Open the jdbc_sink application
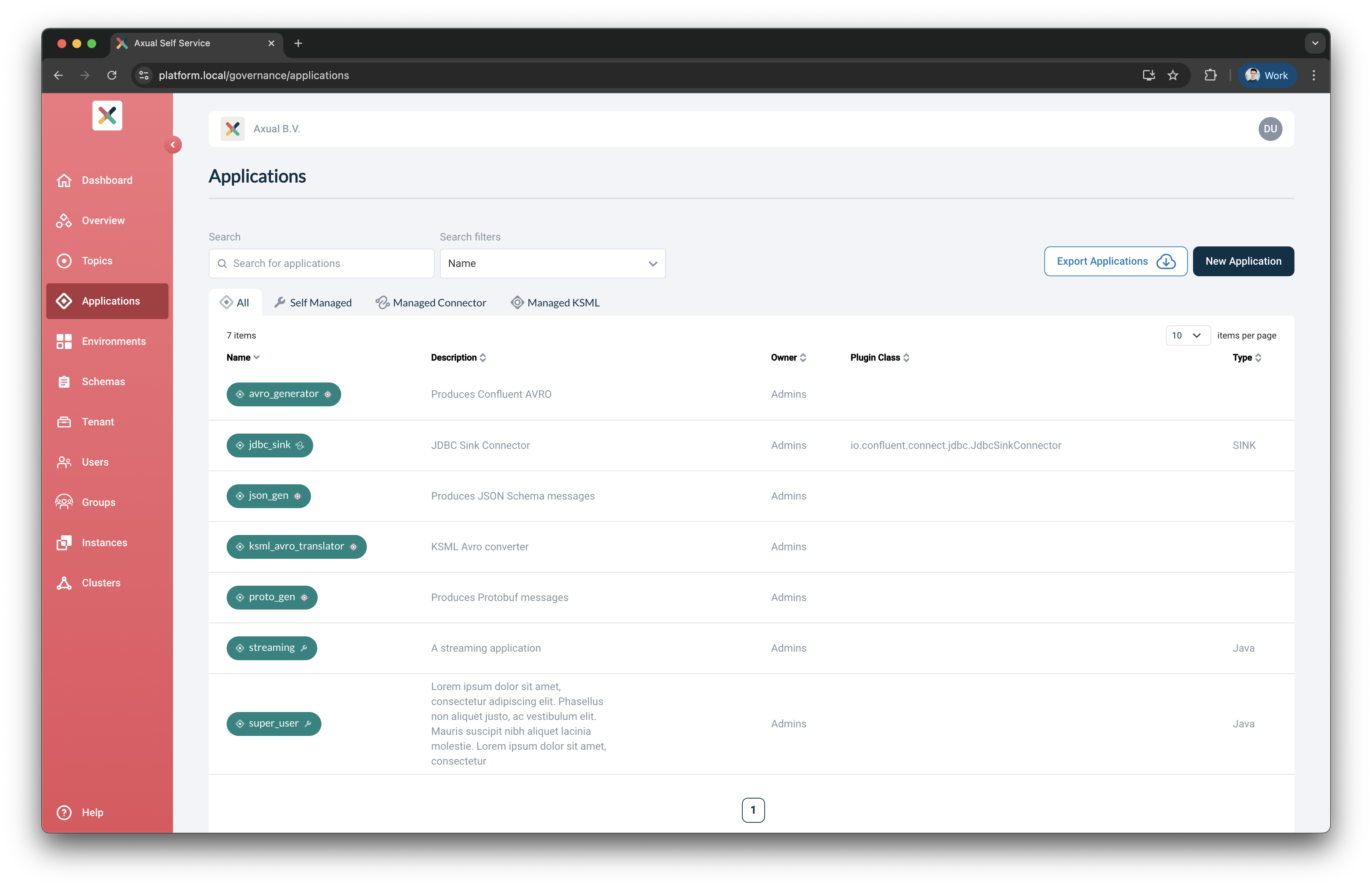Screen dimensions: 1372x888 coord(269,445)
